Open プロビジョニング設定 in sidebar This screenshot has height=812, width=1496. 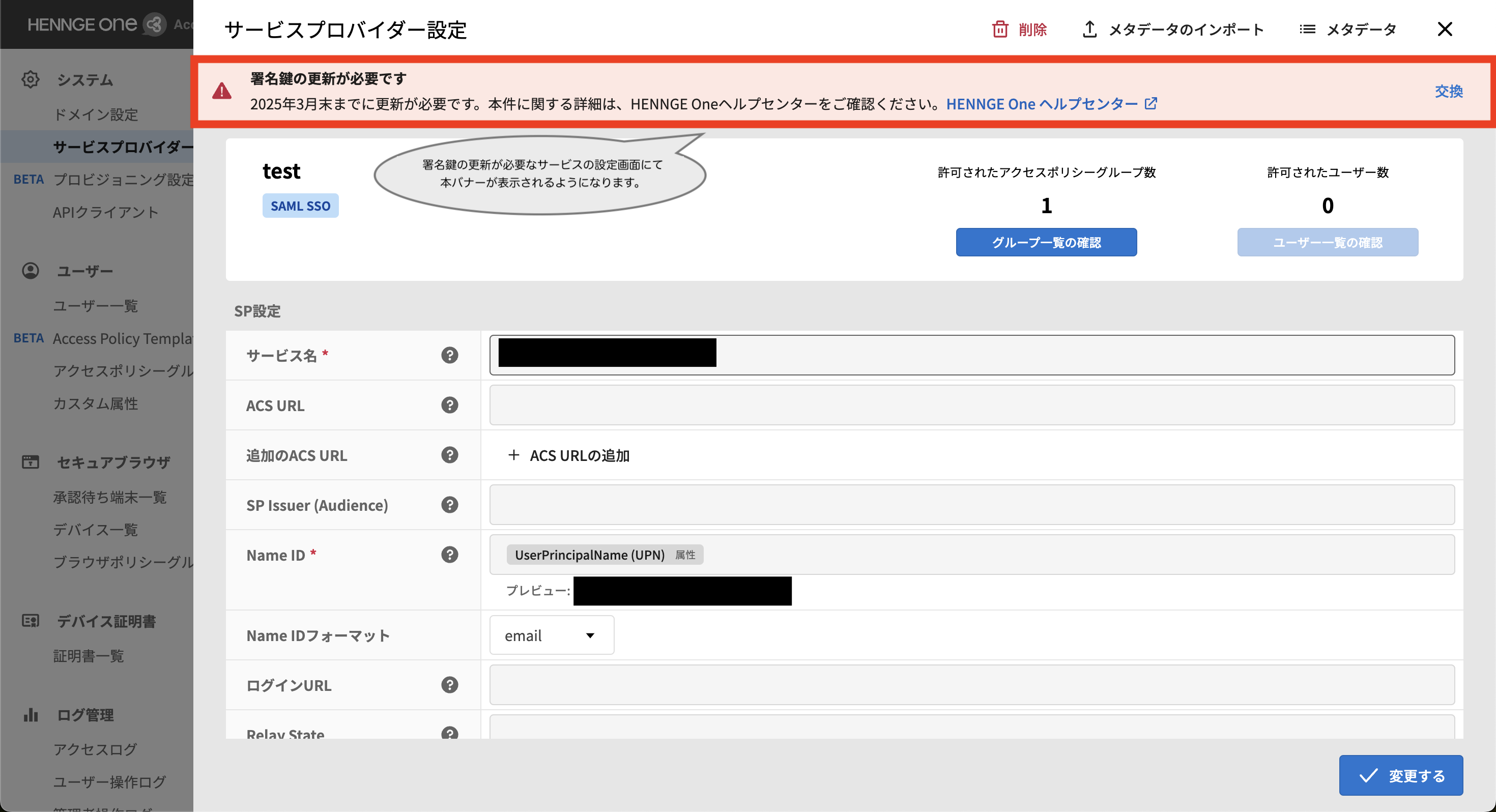[123, 180]
